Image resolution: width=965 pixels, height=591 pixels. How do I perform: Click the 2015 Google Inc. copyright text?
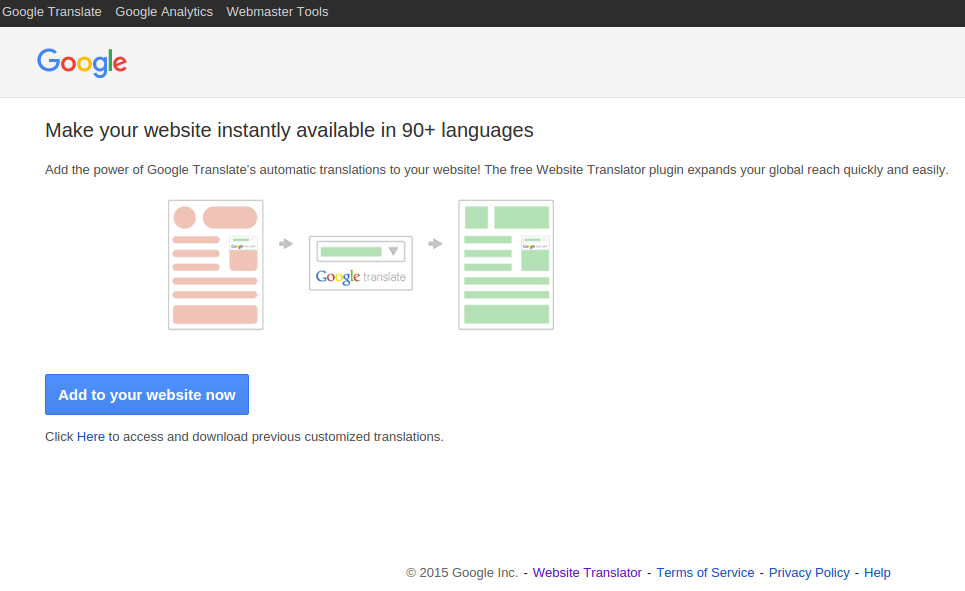[462, 573]
